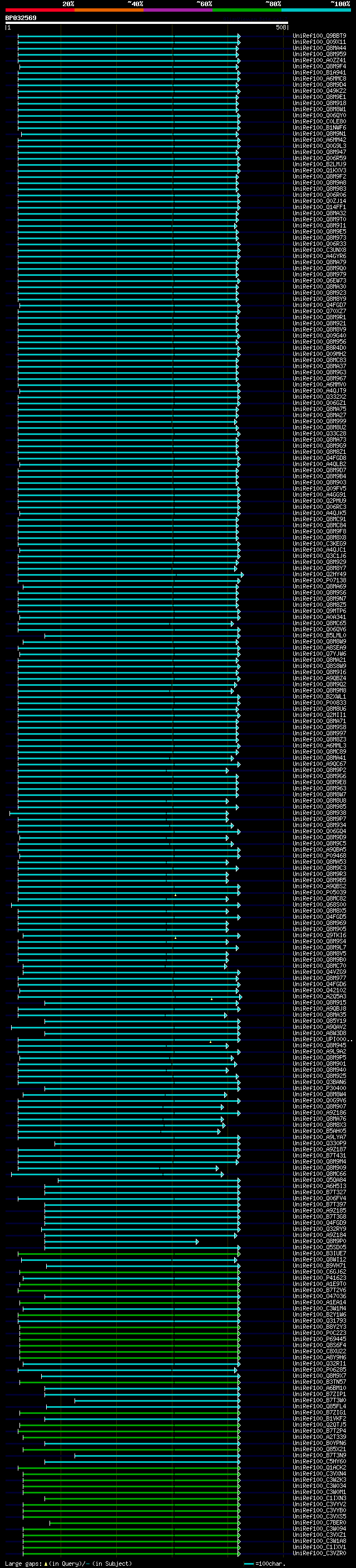356x1568 pixels.
Task: Select hit UniRef100_Q9MTP6
Action: 319,611
